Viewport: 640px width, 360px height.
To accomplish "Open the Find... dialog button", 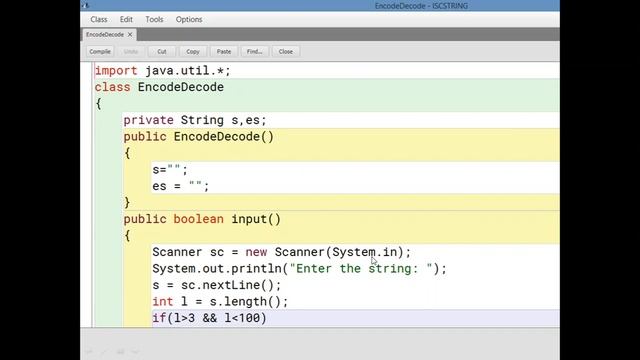I will [255, 51].
